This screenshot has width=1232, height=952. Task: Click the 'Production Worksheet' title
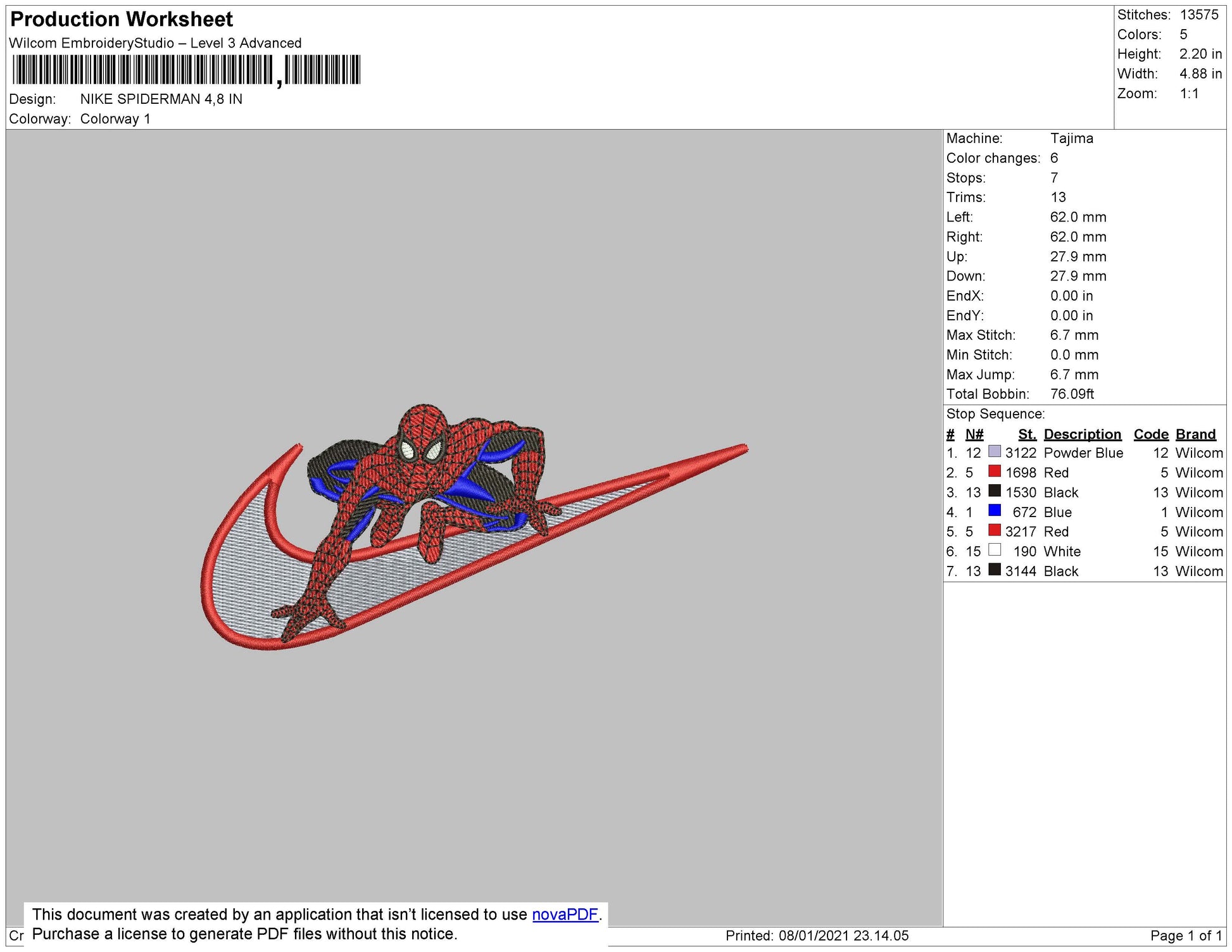pos(122,19)
